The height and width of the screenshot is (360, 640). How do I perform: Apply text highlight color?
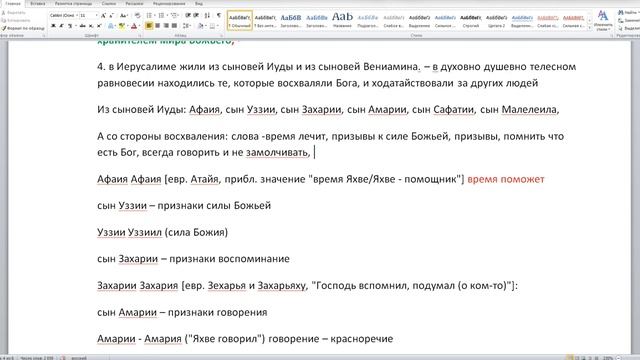tap(121, 26)
